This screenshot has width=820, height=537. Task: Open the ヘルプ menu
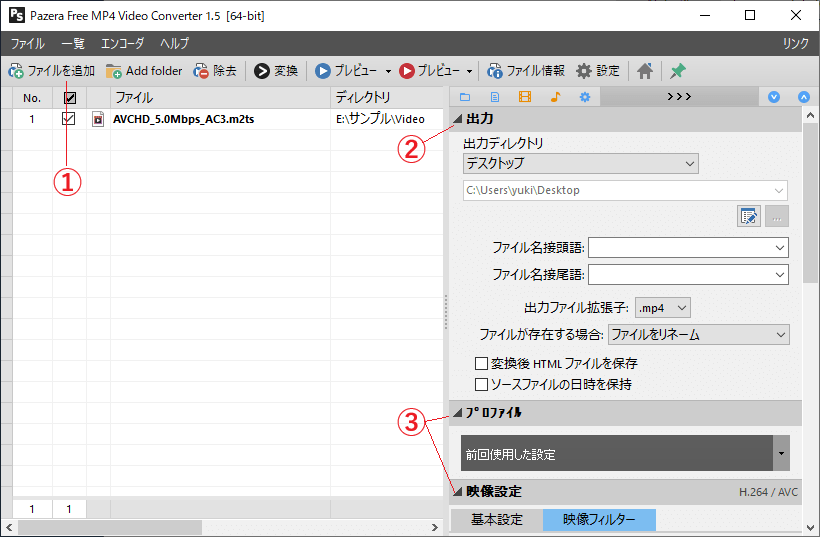tap(174, 43)
